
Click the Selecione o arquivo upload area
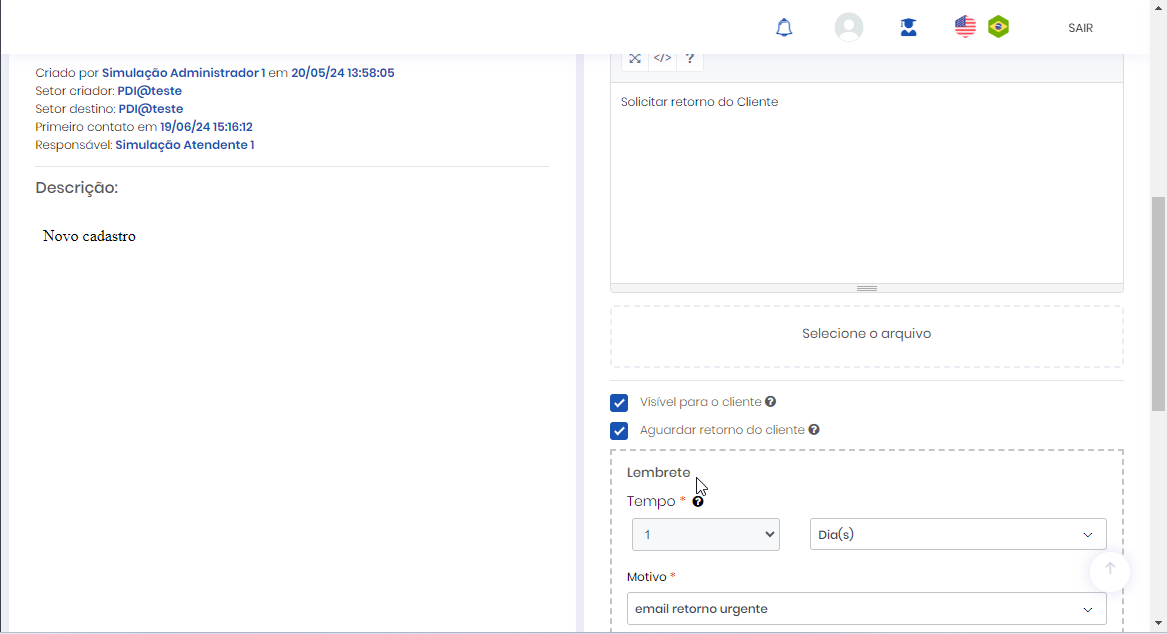[x=866, y=334]
